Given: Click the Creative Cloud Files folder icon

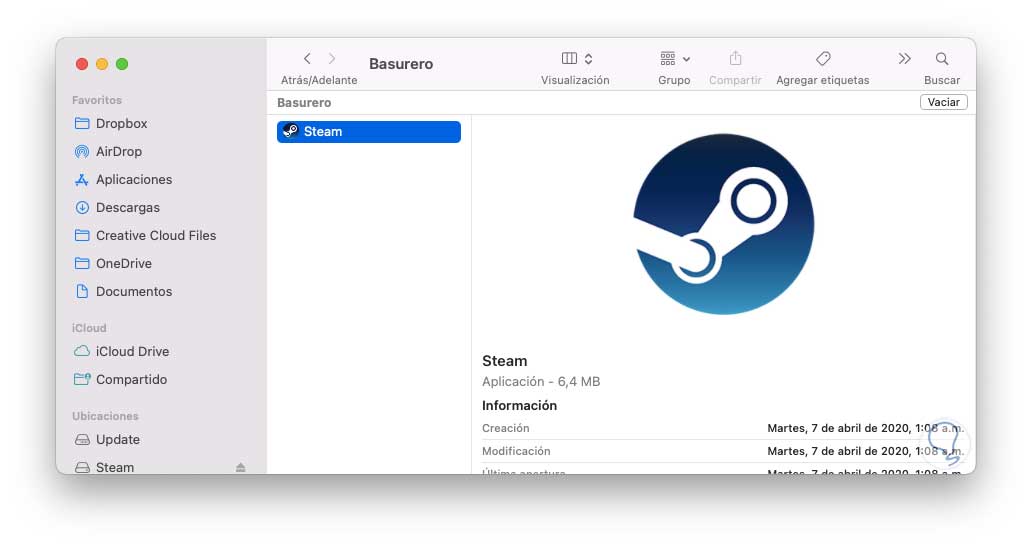Looking at the screenshot, I should click(x=82, y=236).
